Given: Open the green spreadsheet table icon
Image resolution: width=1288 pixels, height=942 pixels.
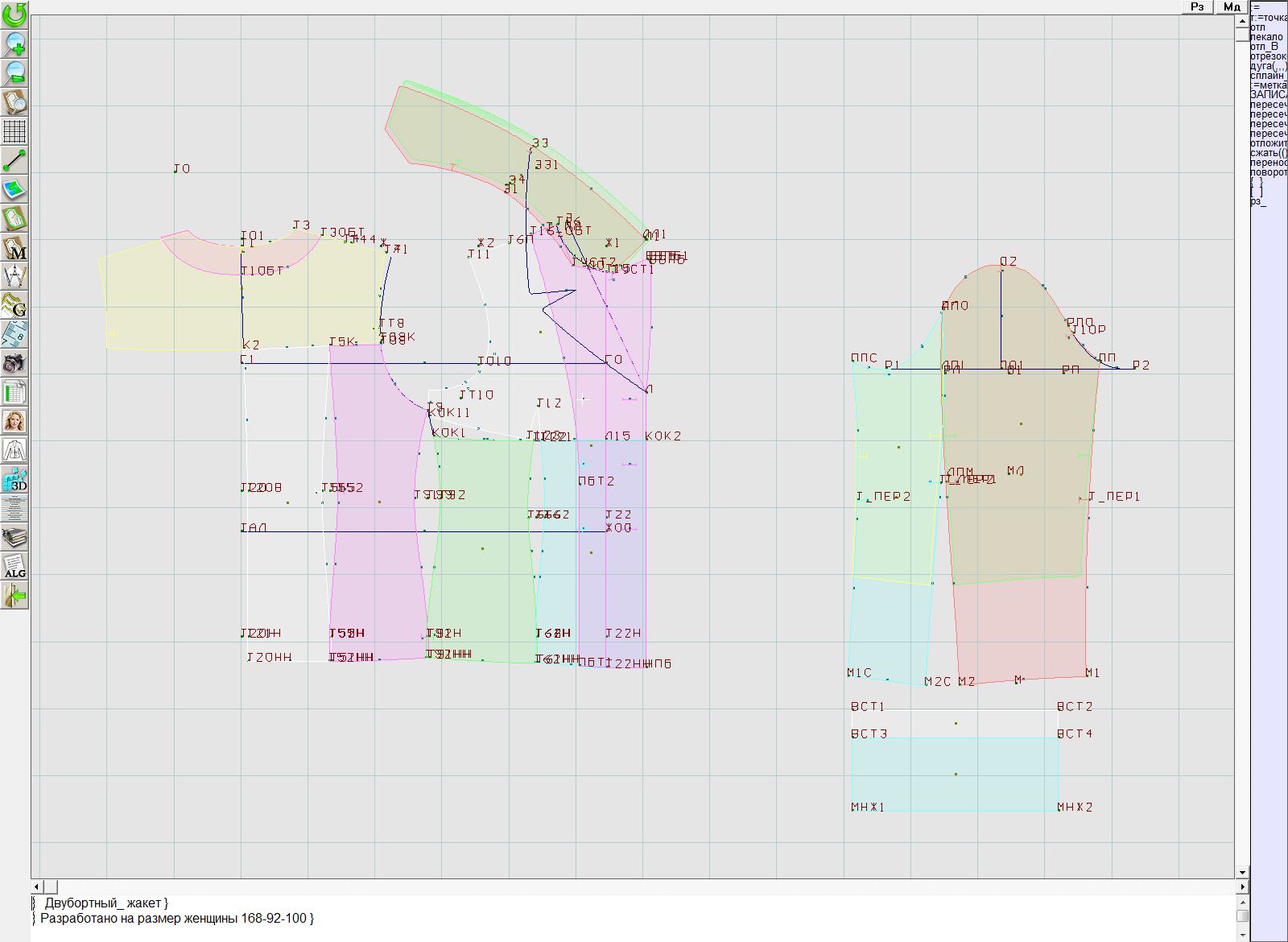Looking at the screenshot, I should click(14, 393).
